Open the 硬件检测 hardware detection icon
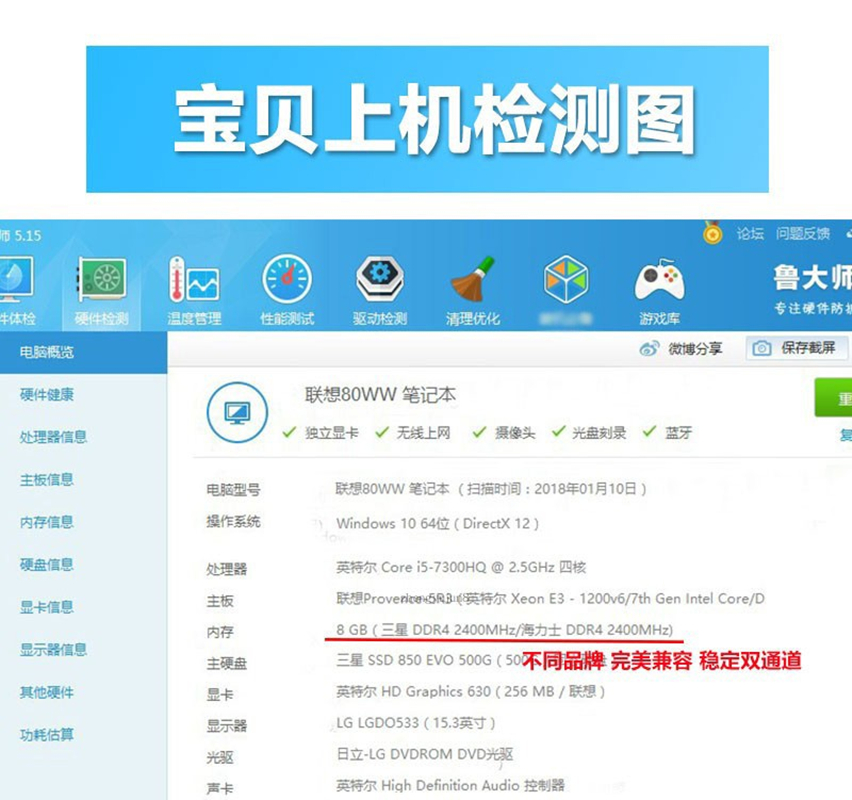Image resolution: width=852 pixels, height=800 pixels. tap(102, 279)
